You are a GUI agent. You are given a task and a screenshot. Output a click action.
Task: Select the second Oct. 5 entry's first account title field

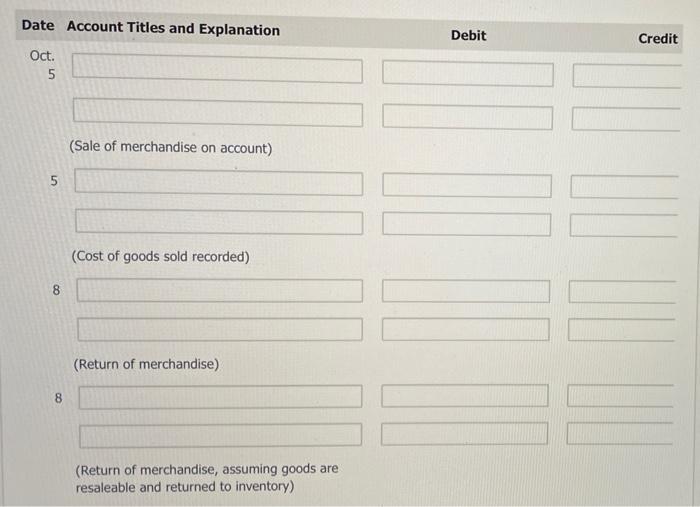pos(219,182)
